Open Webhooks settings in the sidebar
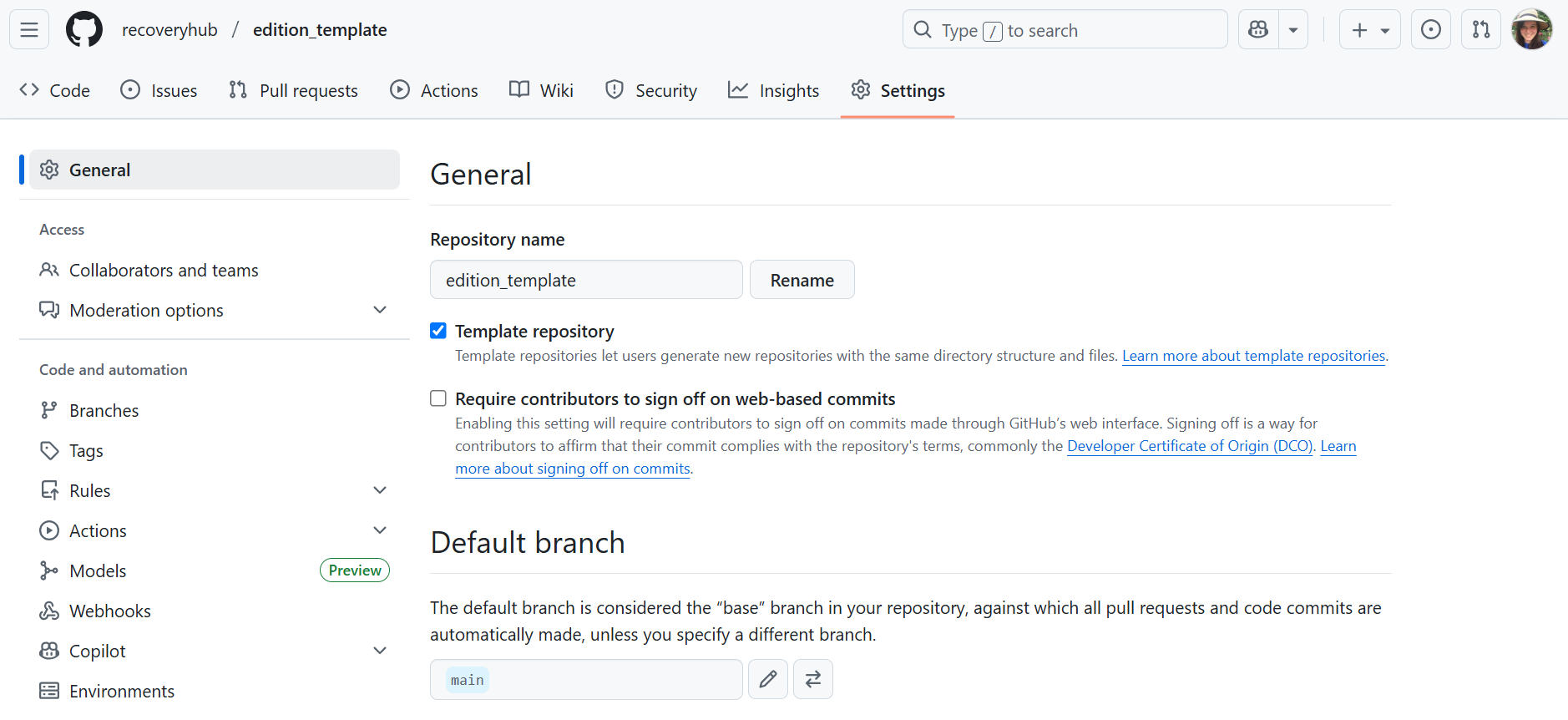This screenshot has width=1568, height=720. pos(110,611)
